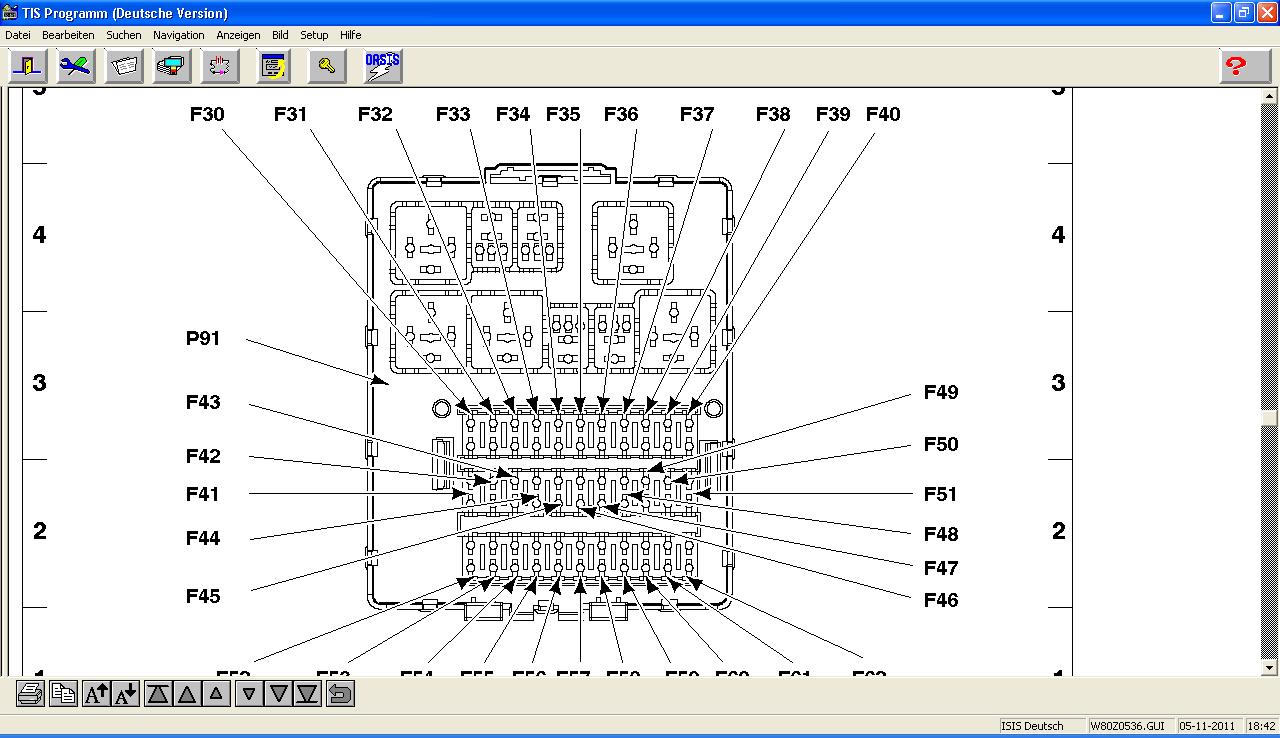Jump to the last page with the barred down triangle

point(308,693)
